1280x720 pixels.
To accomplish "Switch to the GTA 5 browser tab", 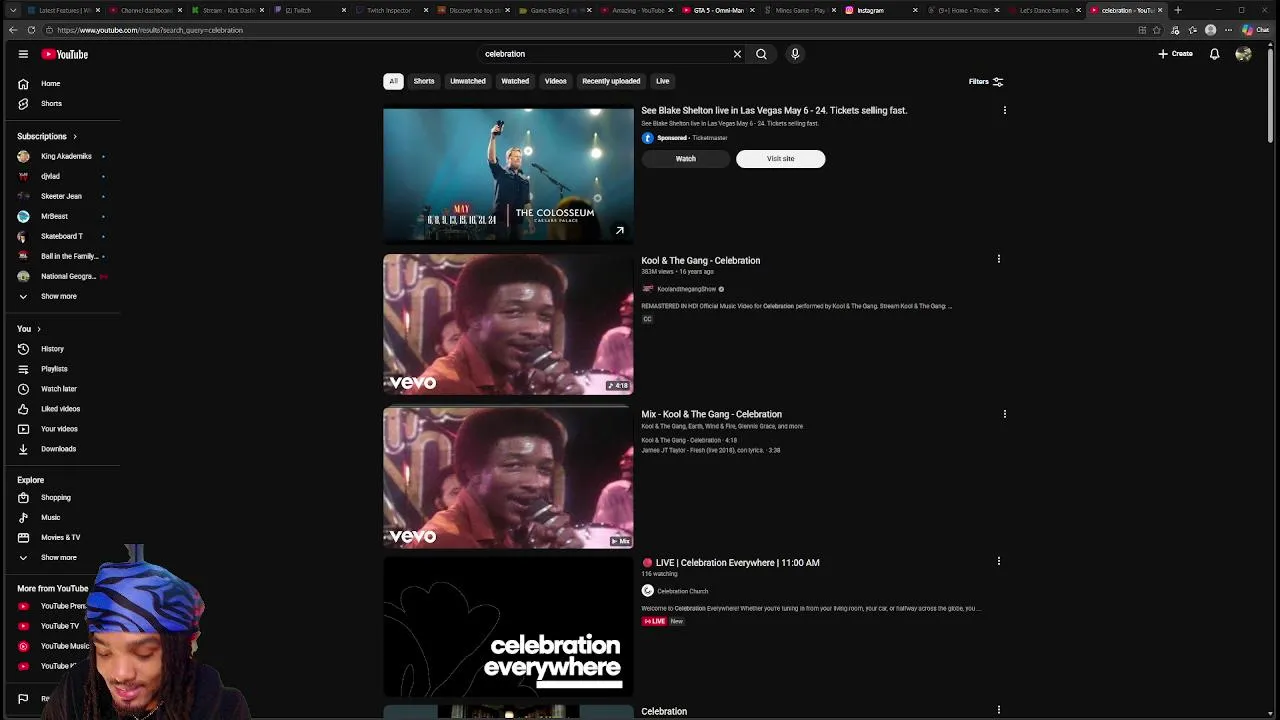I will (x=718, y=10).
